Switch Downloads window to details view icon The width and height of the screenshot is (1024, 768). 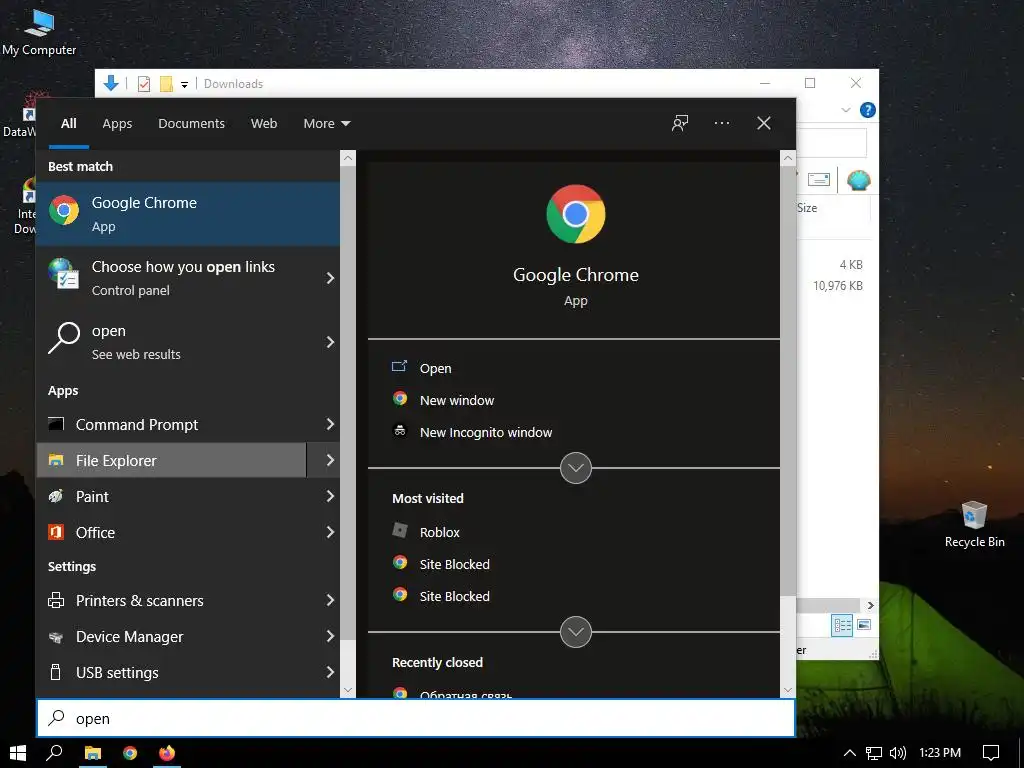[842, 625]
